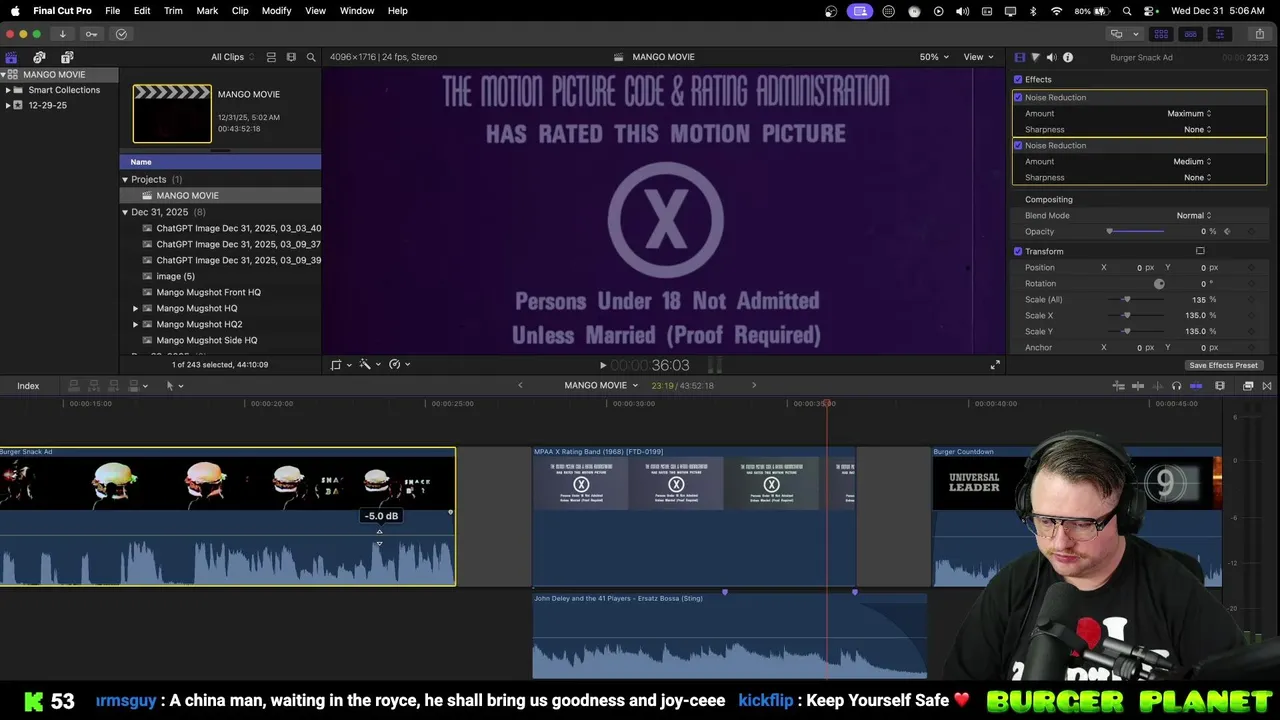Open the Modify menu

(276, 11)
